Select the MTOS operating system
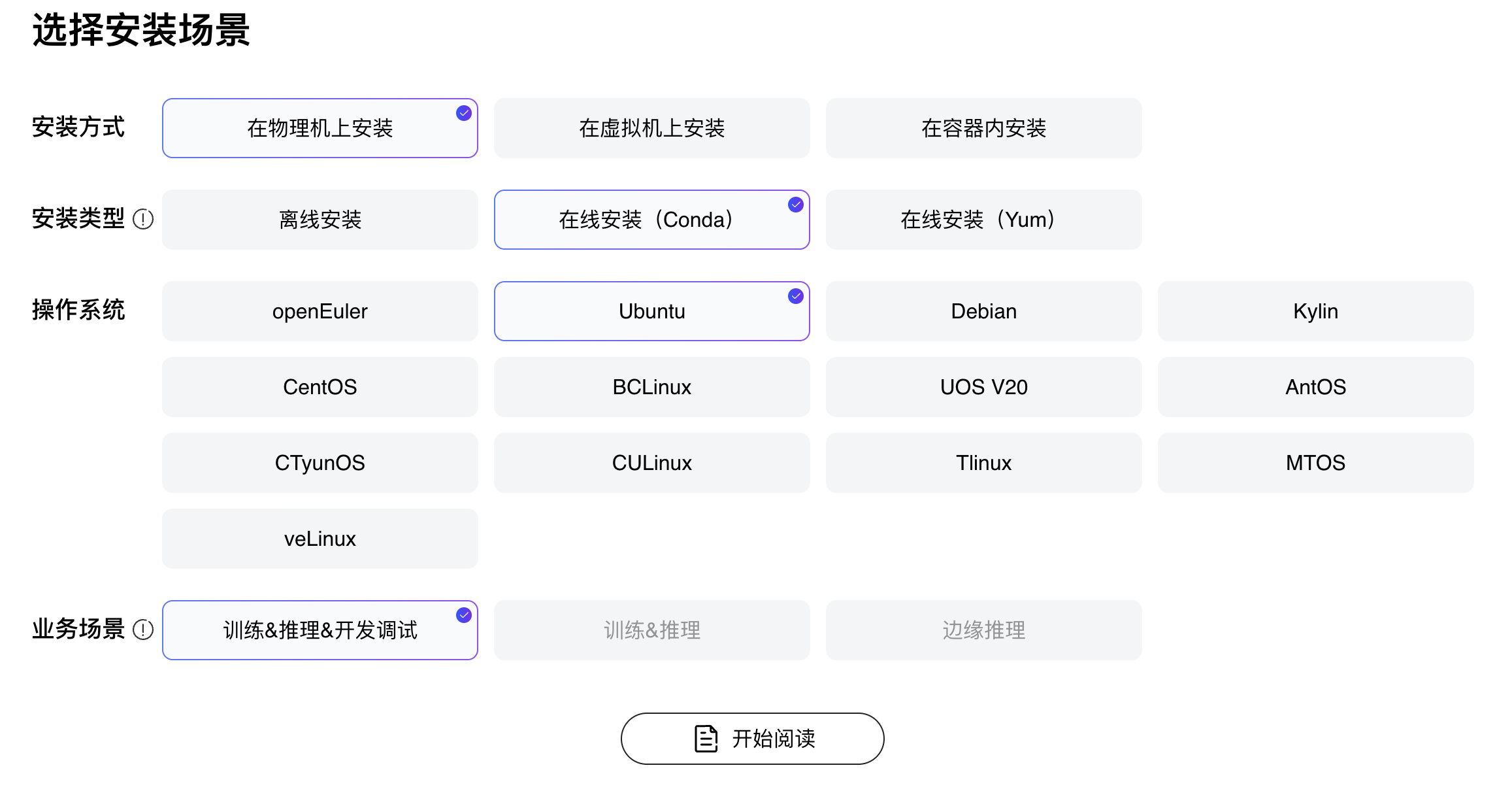The height and width of the screenshot is (791, 1512). coord(1315,463)
